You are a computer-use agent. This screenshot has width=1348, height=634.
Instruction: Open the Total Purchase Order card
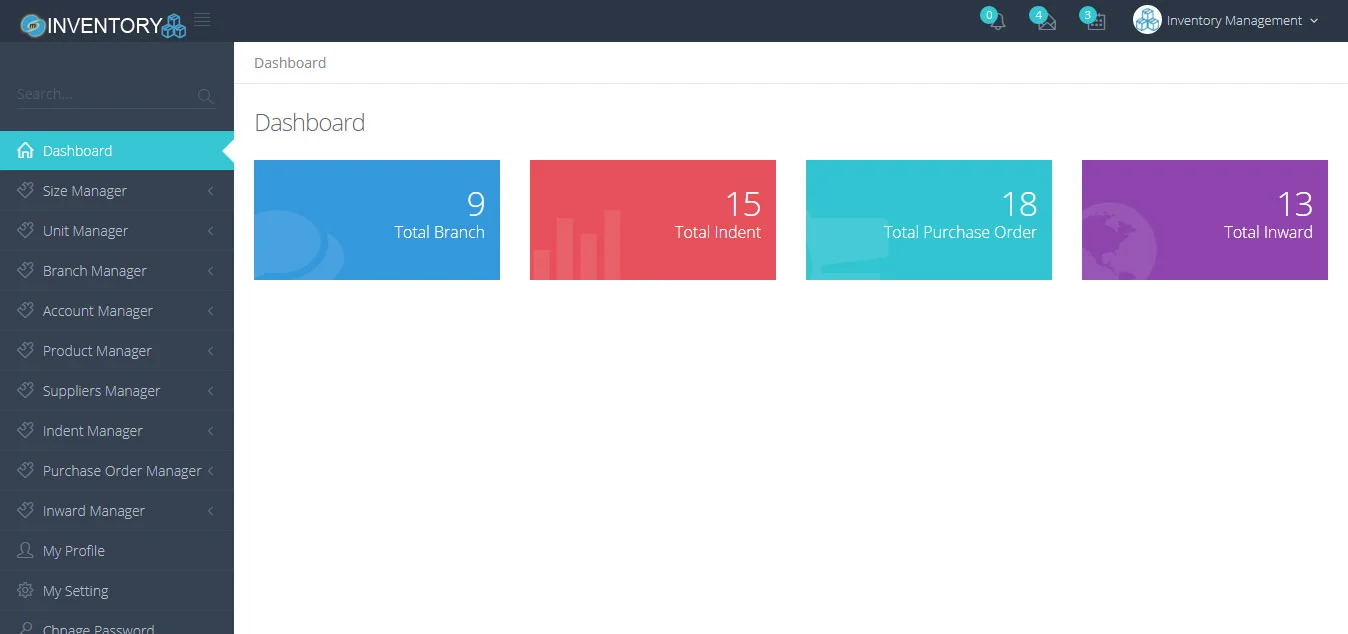(x=929, y=220)
